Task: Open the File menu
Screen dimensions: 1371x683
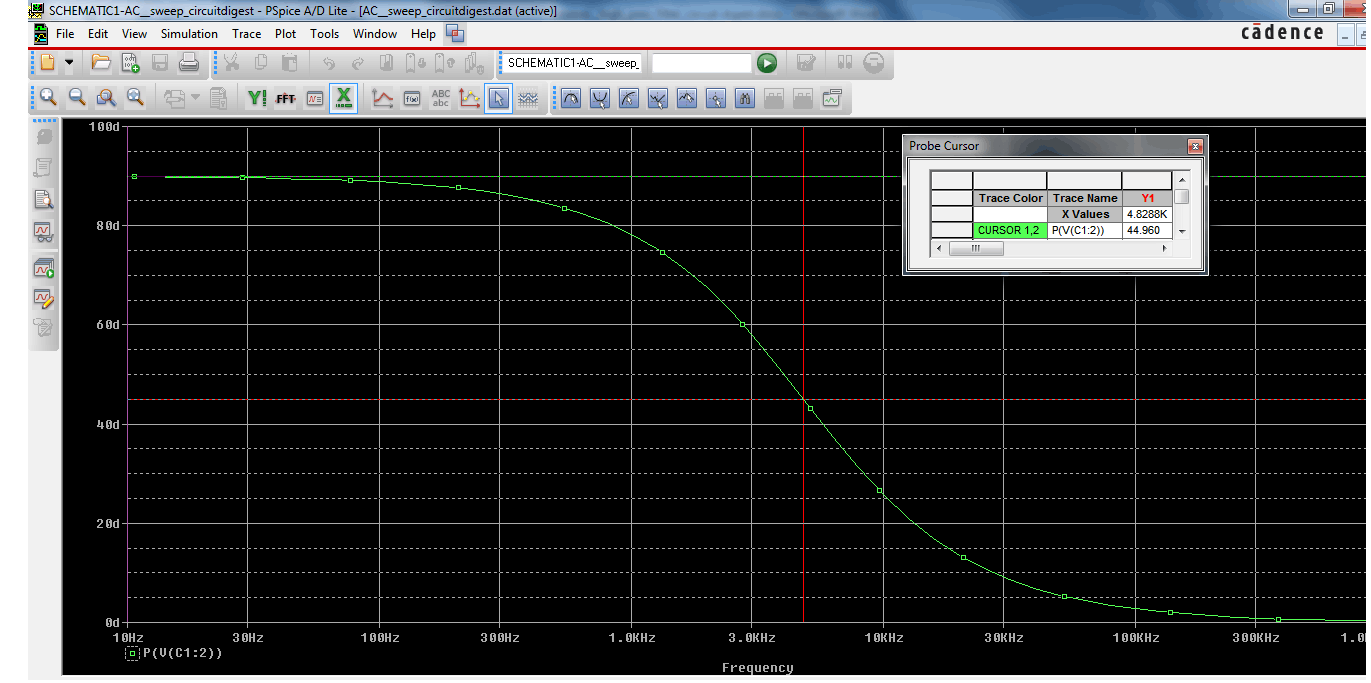Action: click(65, 33)
